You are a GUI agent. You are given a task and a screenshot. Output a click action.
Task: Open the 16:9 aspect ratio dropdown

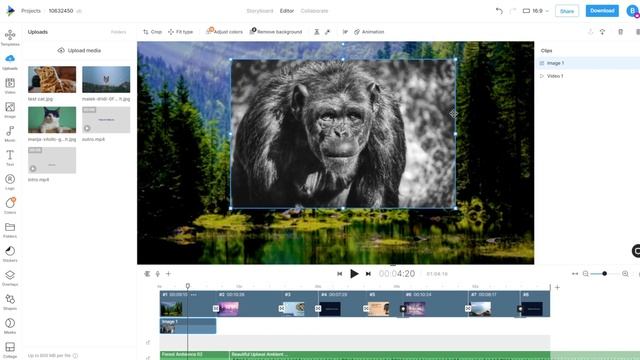[536, 11]
